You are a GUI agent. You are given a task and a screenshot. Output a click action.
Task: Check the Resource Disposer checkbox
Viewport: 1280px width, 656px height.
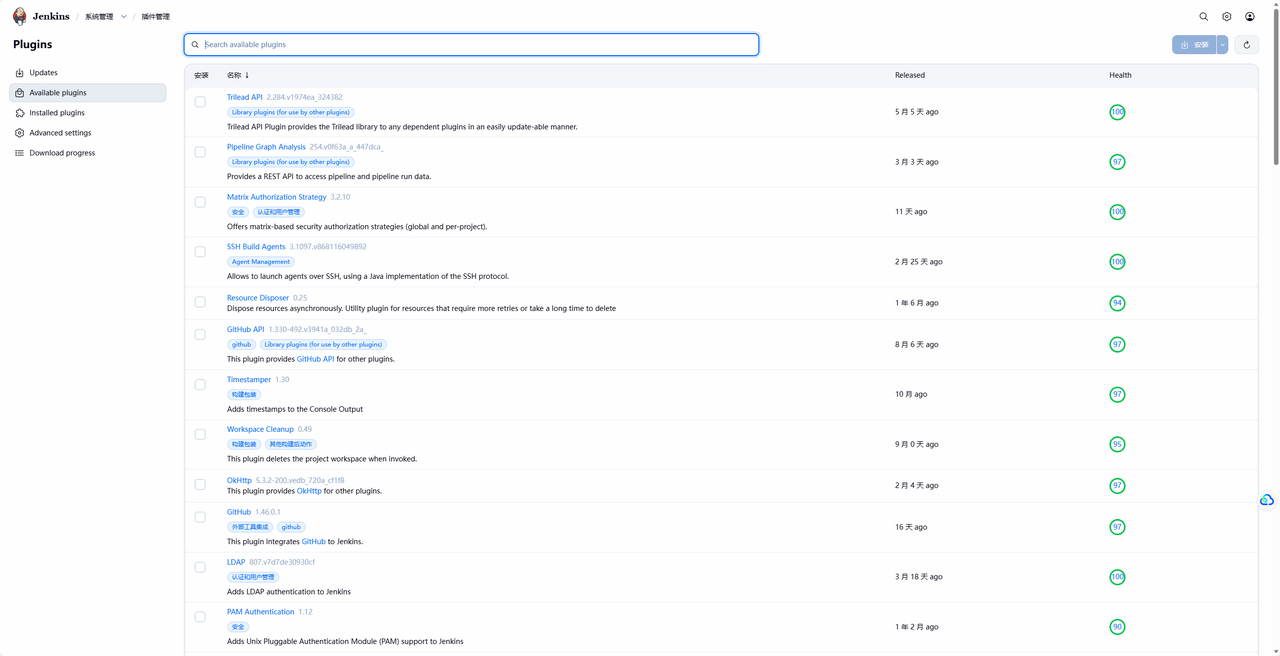click(x=200, y=302)
